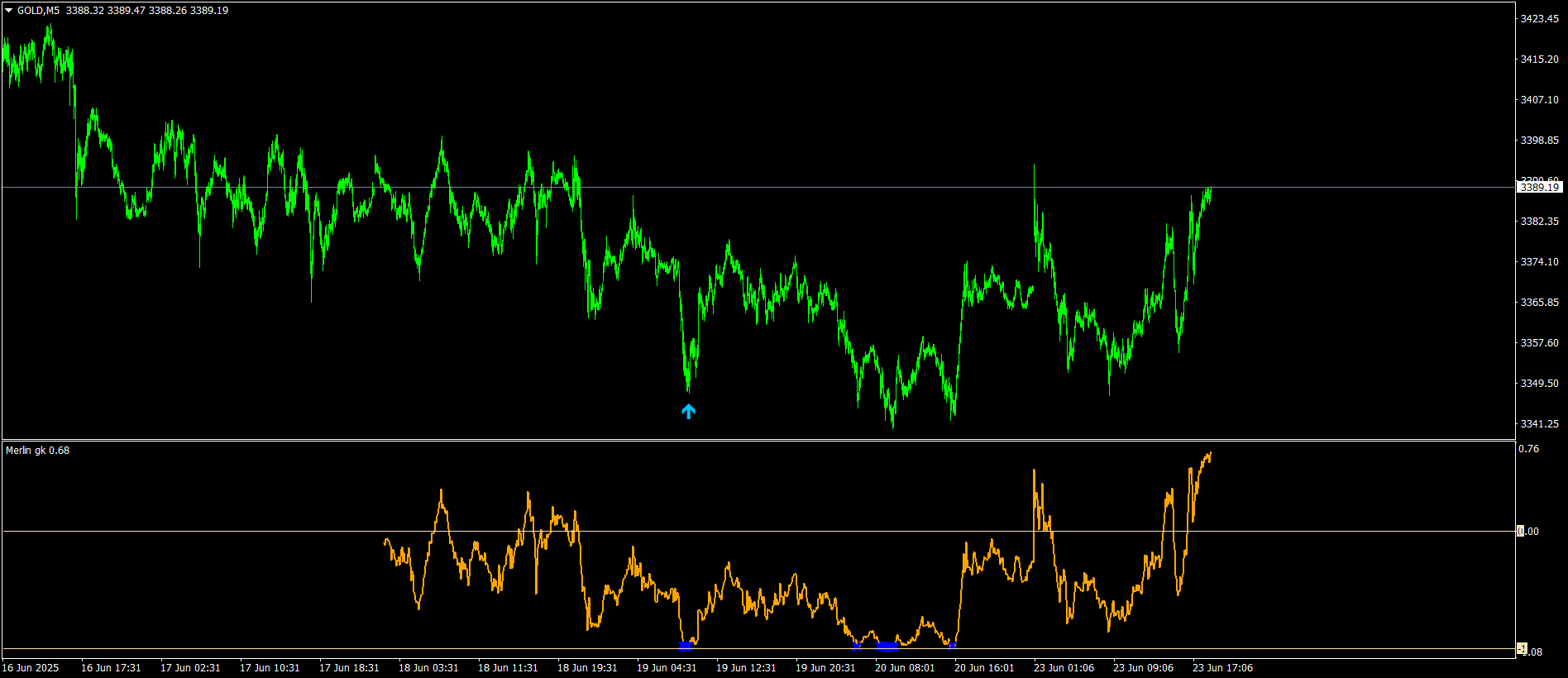Click the 3349.50 price scale label
The image size is (1568, 678).
tap(1540, 384)
